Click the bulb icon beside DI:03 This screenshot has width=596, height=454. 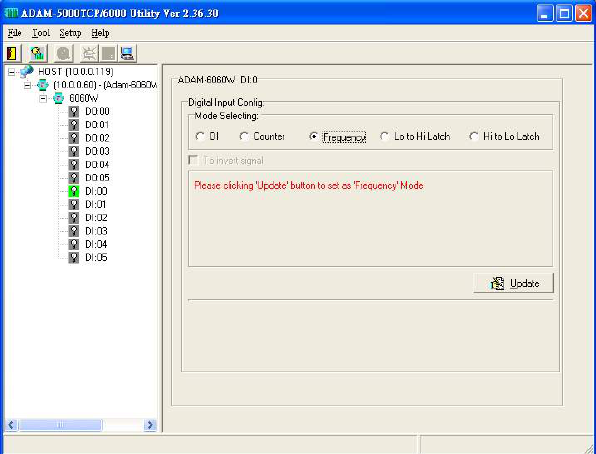pyautogui.click(x=74, y=231)
